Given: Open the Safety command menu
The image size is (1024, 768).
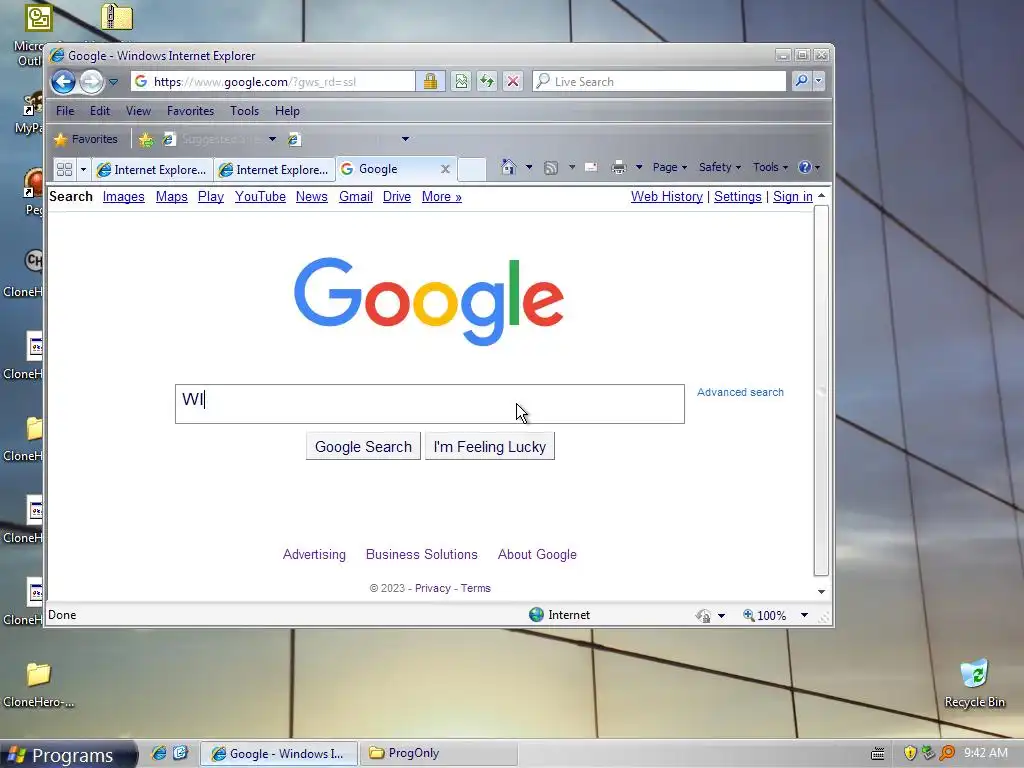Looking at the screenshot, I should [720, 167].
